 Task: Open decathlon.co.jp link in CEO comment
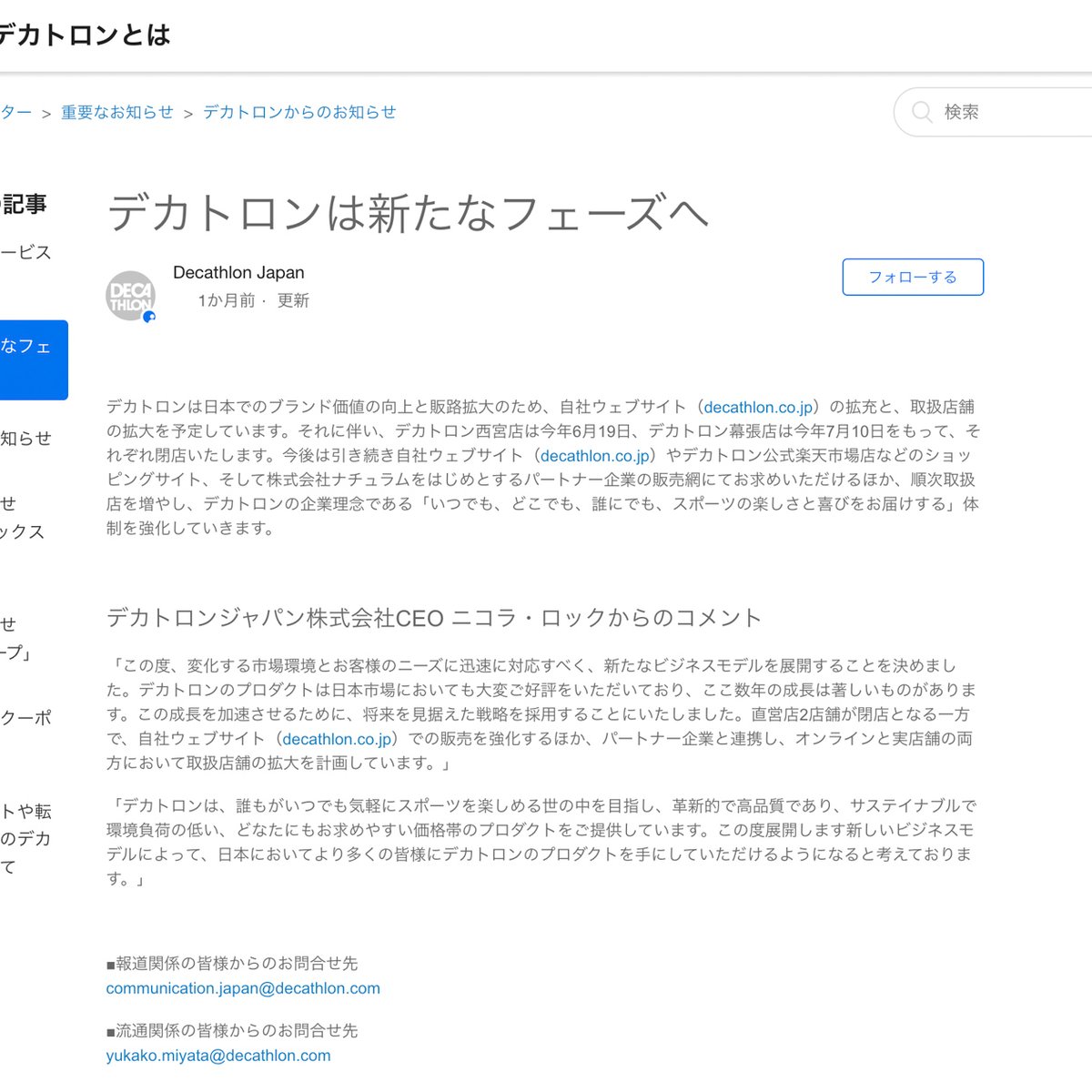pos(337,739)
